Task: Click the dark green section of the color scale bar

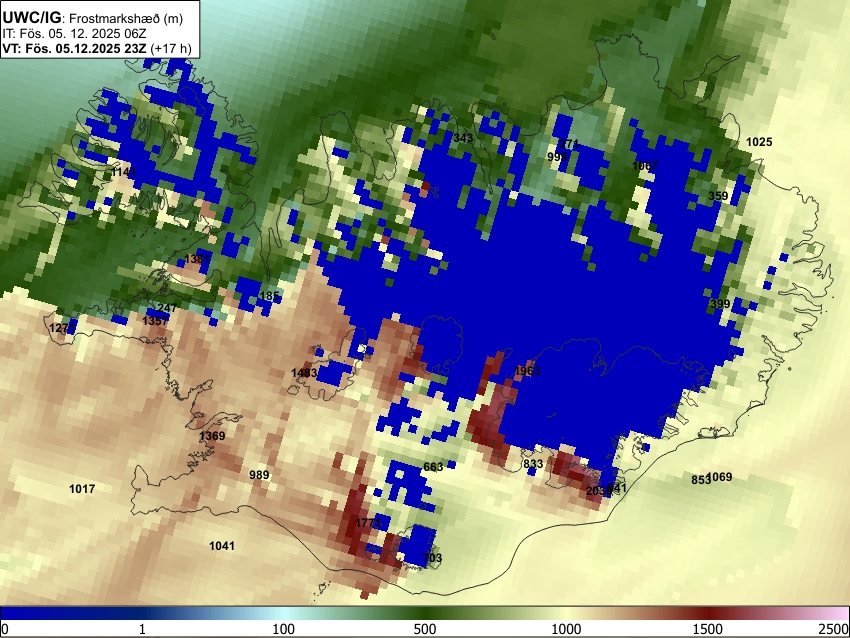Action: pyautogui.click(x=424, y=614)
